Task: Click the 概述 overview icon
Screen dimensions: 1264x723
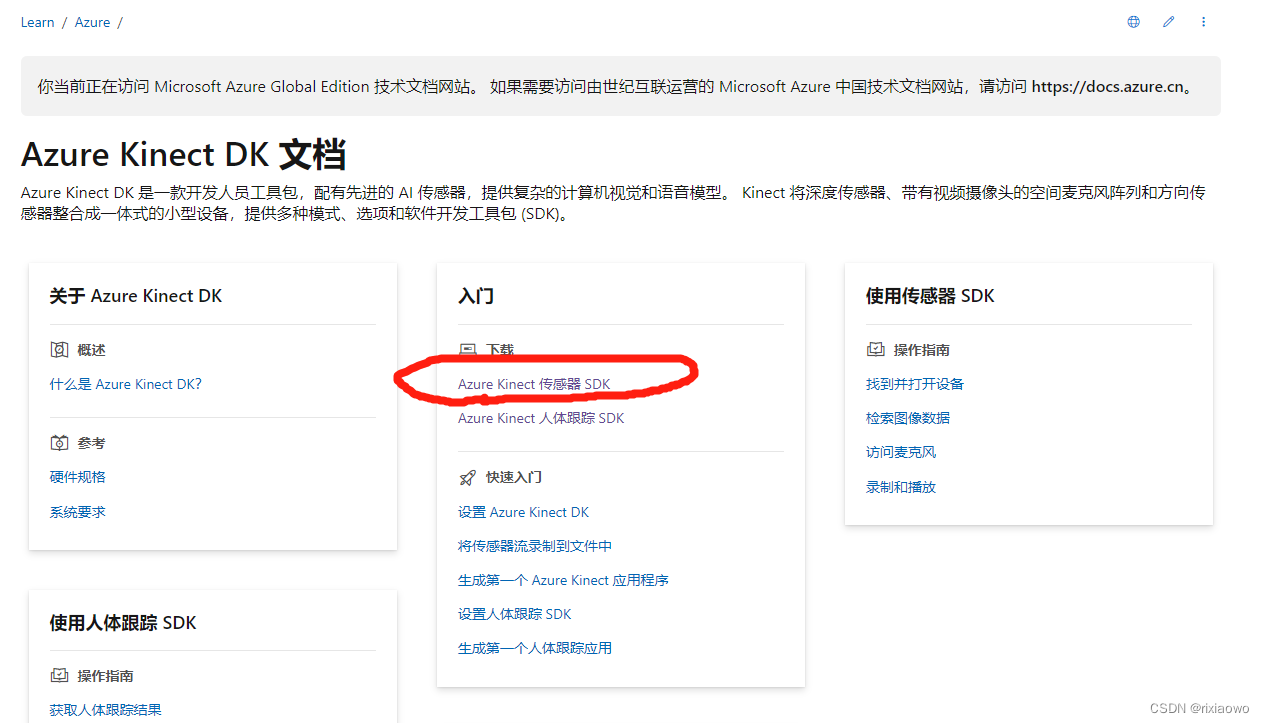Action: click(x=59, y=350)
